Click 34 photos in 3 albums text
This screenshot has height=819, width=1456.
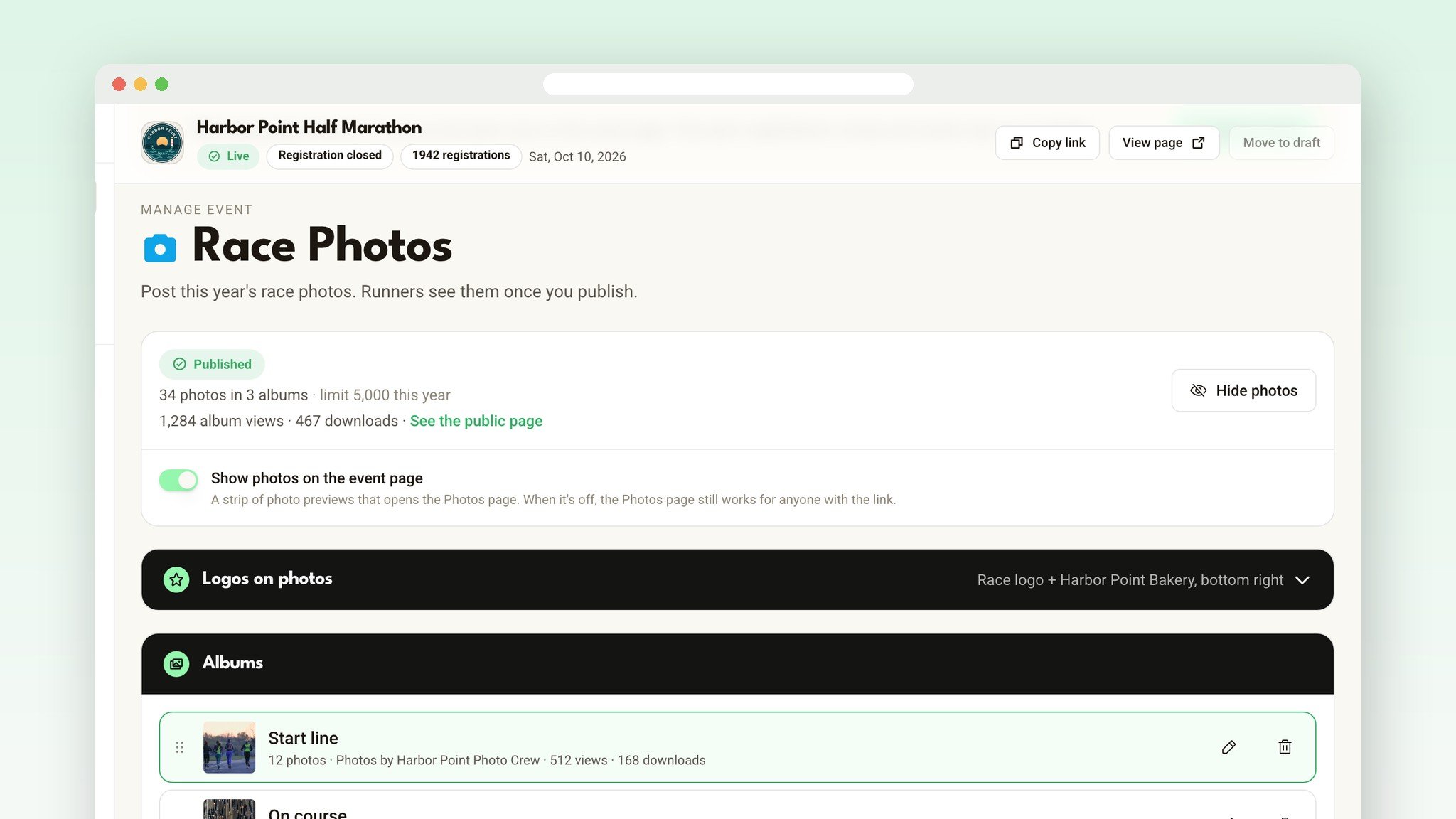(233, 395)
